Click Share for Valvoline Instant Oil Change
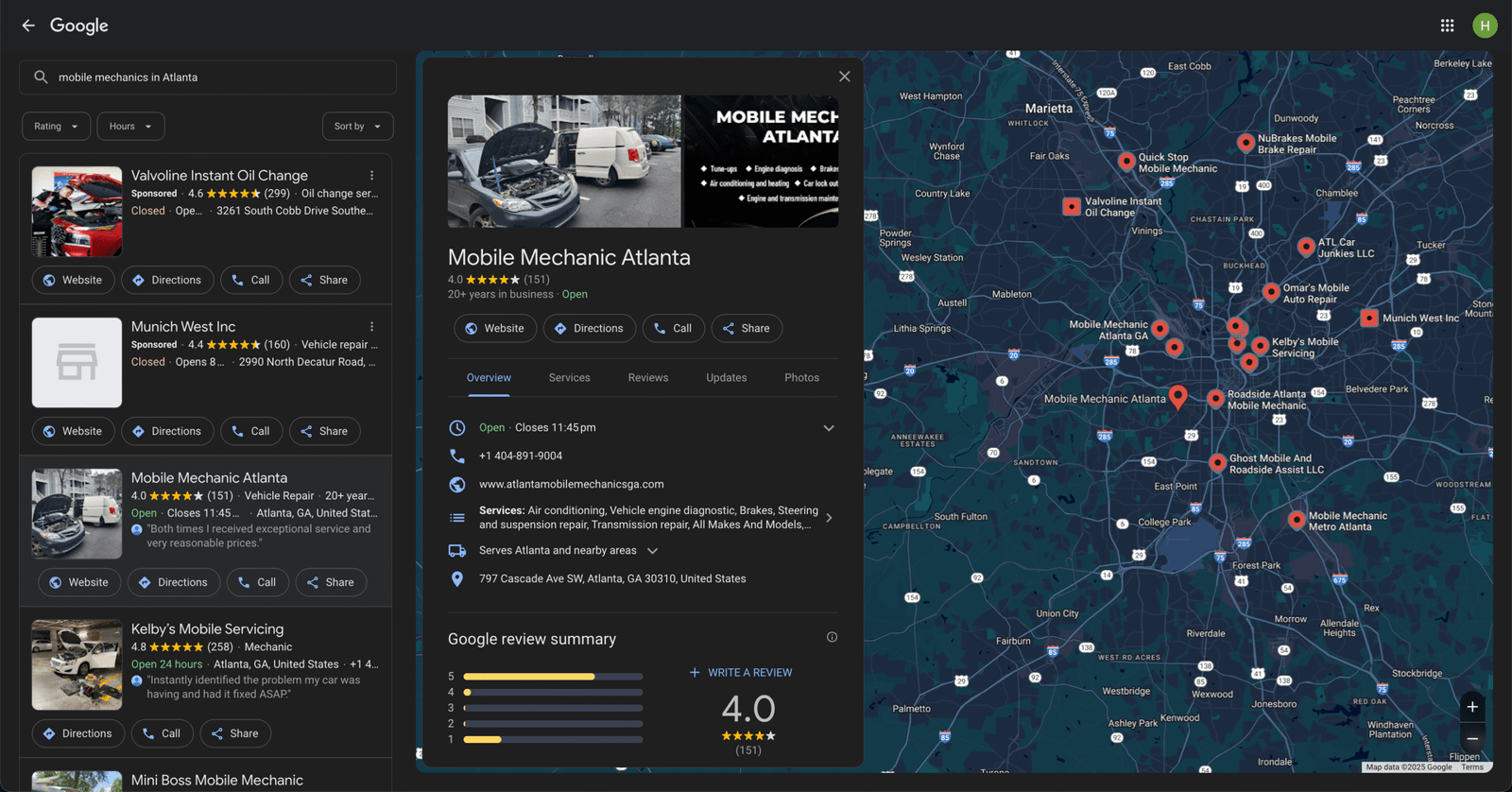1512x792 pixels. click(x=324, y=280)
